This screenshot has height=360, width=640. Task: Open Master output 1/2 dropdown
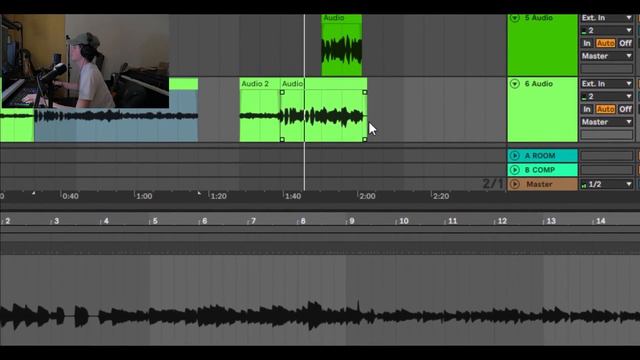click(x=607, y=184)
